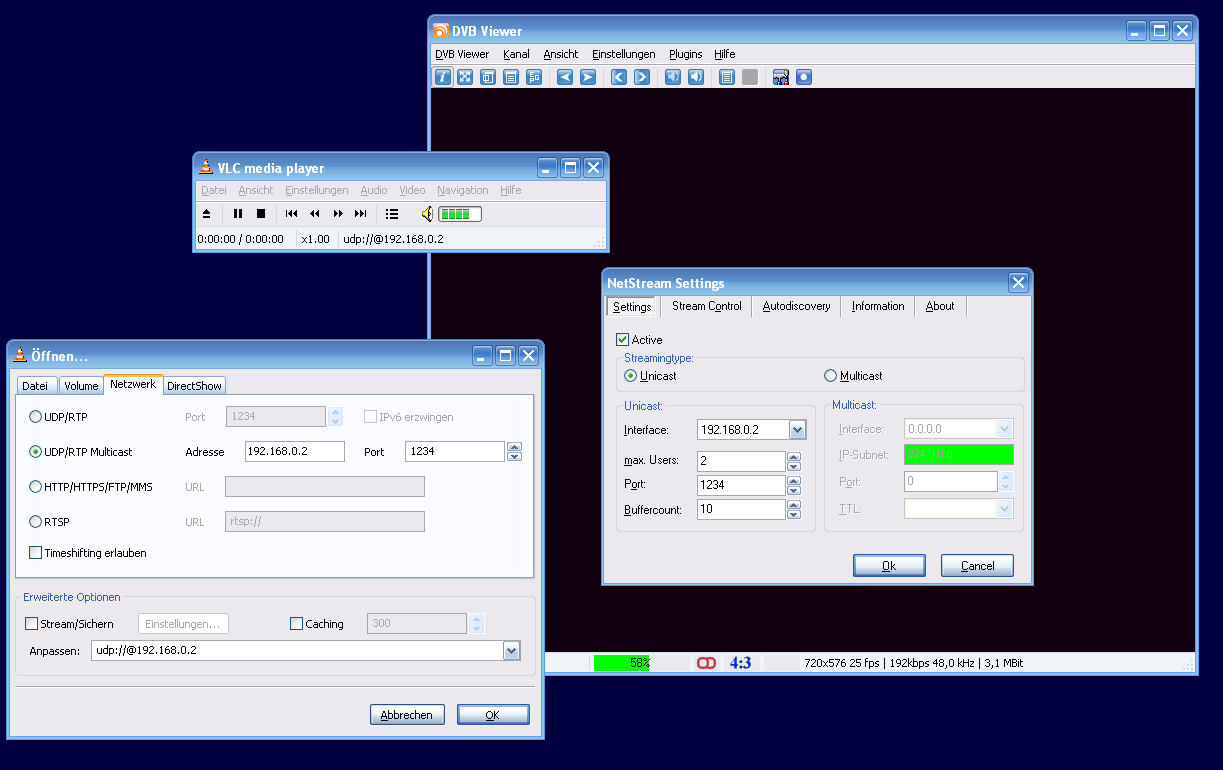This screenshot has height=770, width=1223.
Task: Toggle fullscreen icon in DVB Viewer toolbar
Action: tap(465, 77)
